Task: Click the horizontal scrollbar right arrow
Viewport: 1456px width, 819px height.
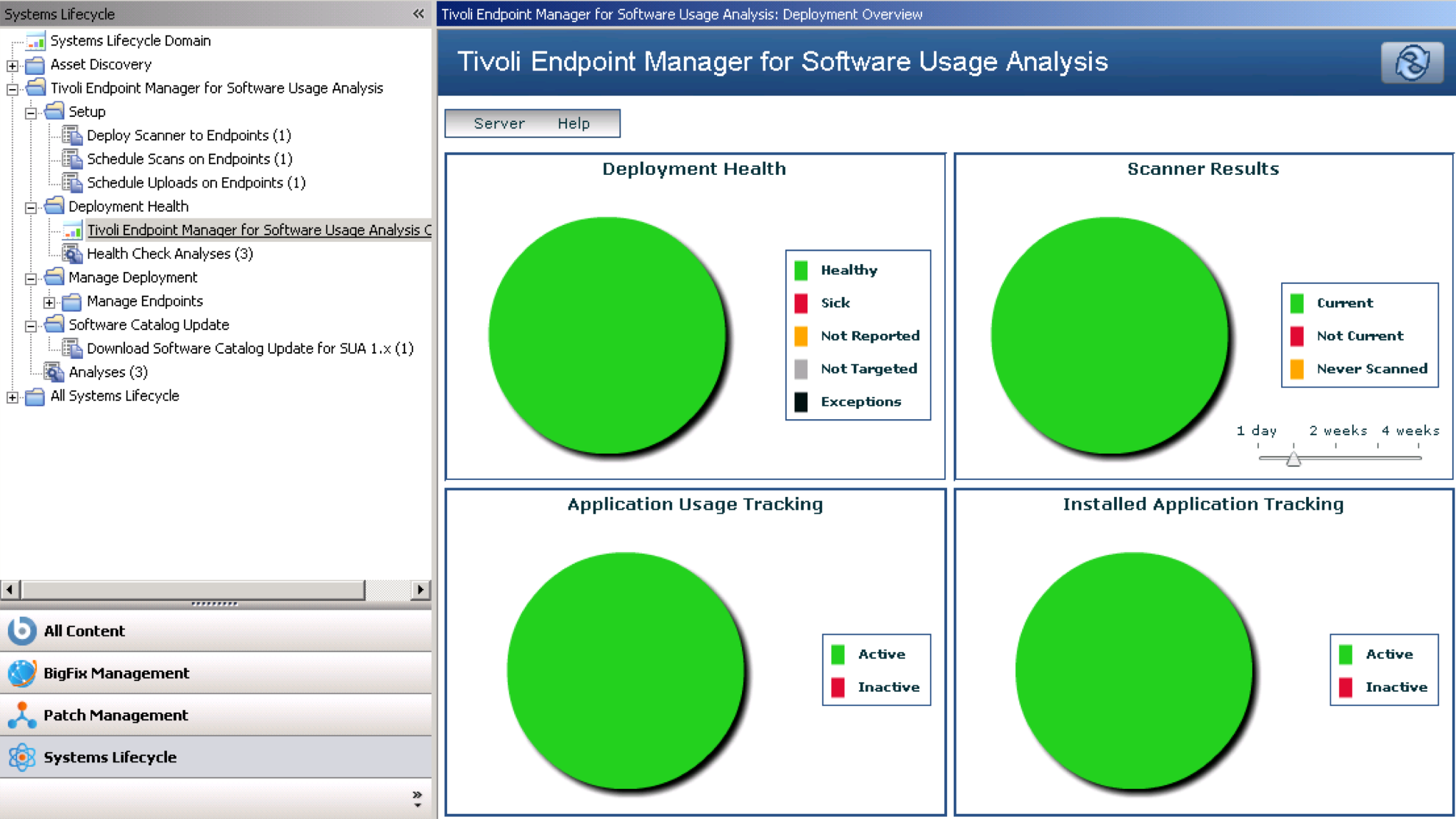Action: (x=421, y=590)
